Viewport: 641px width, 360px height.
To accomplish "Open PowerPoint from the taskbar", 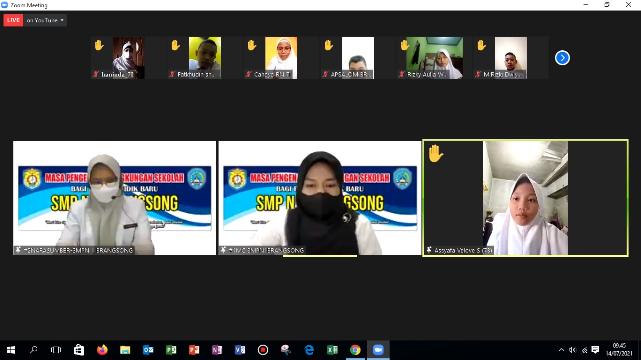I will pyautogui.click(x=194, y=350).
